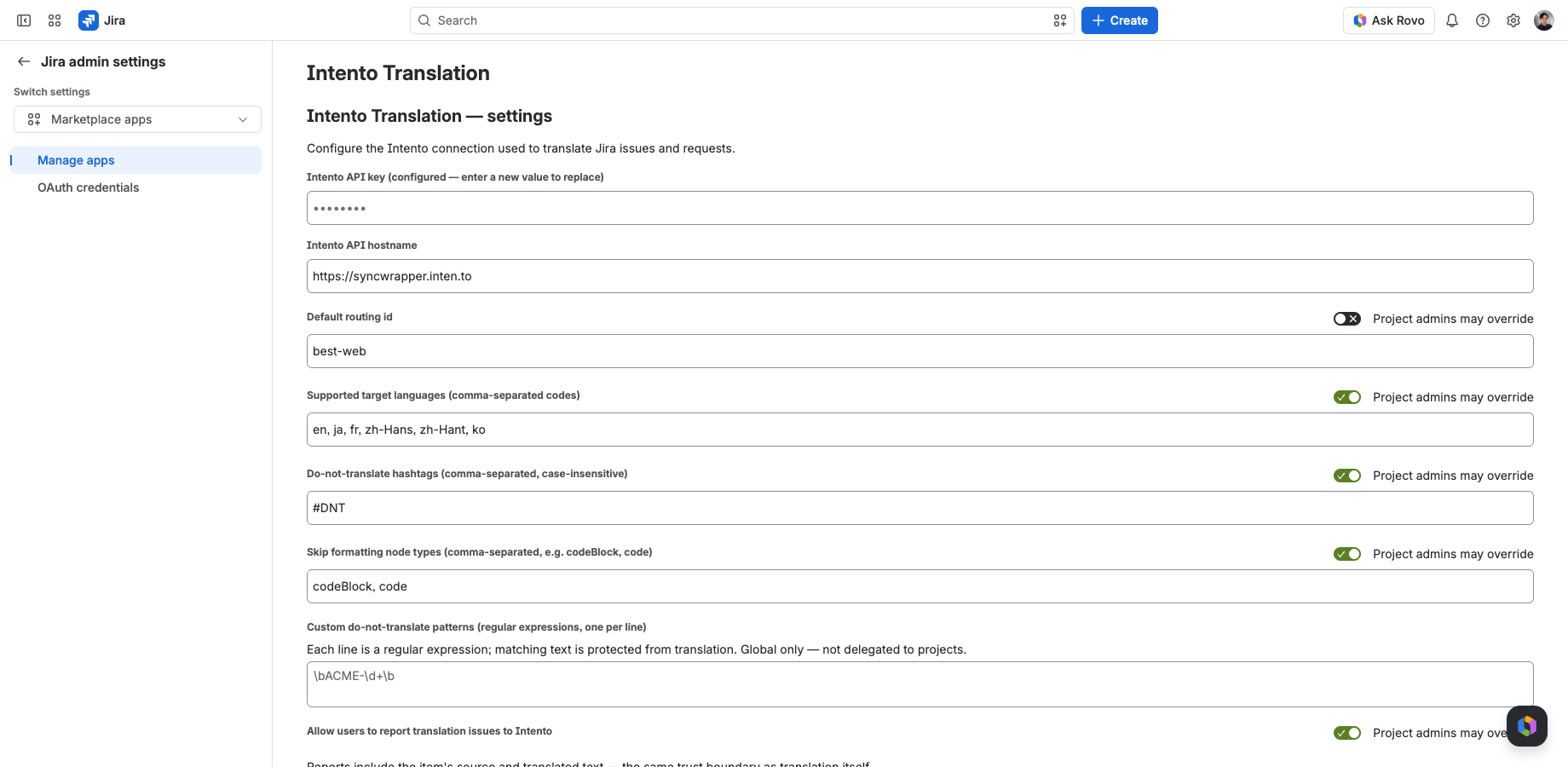Click the Skip formatting node types field

919,586
